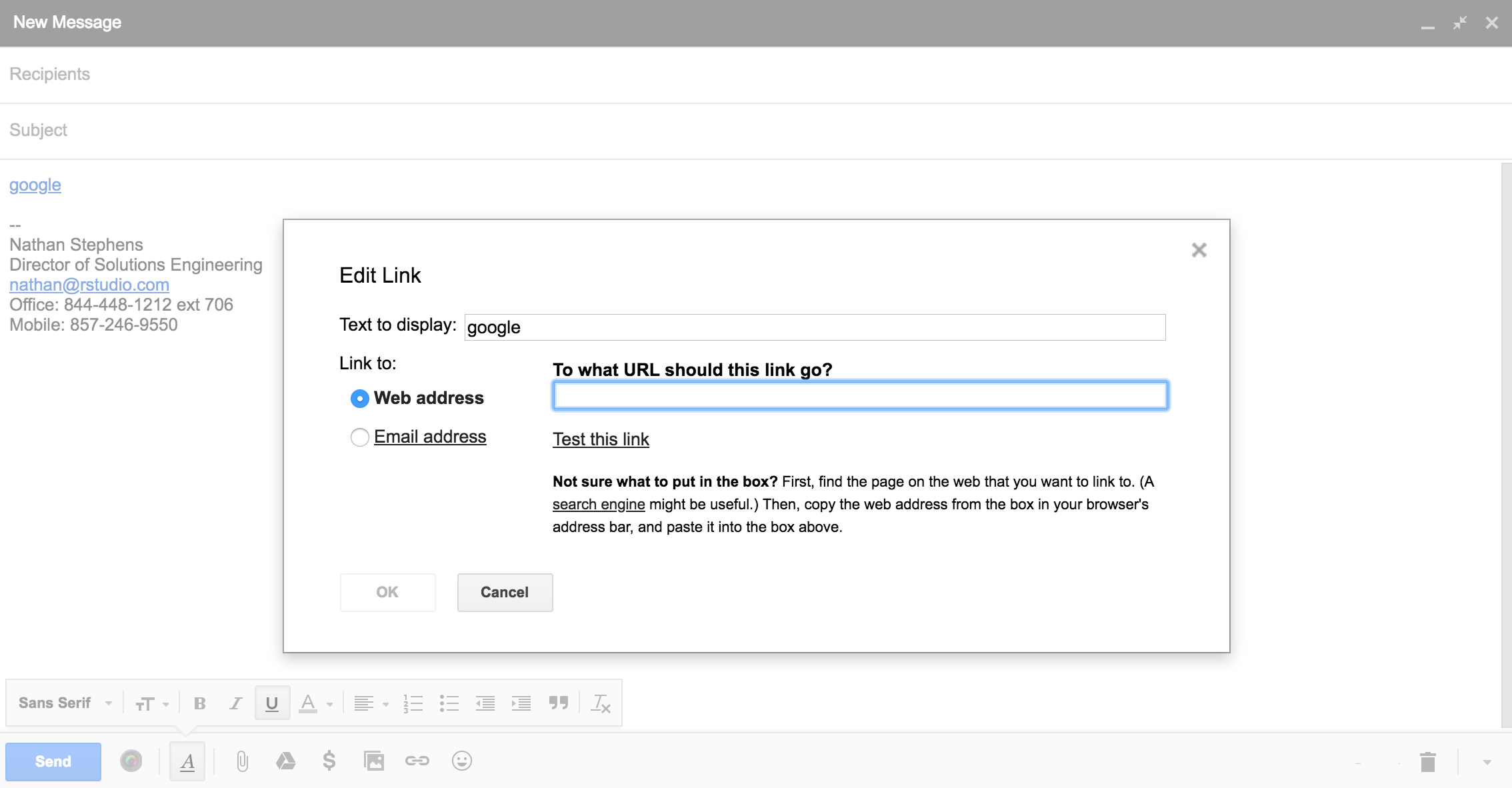Open the Test this link hyperlink
This screenshot has width=1512, height=788.
click(x=601, y=439)
